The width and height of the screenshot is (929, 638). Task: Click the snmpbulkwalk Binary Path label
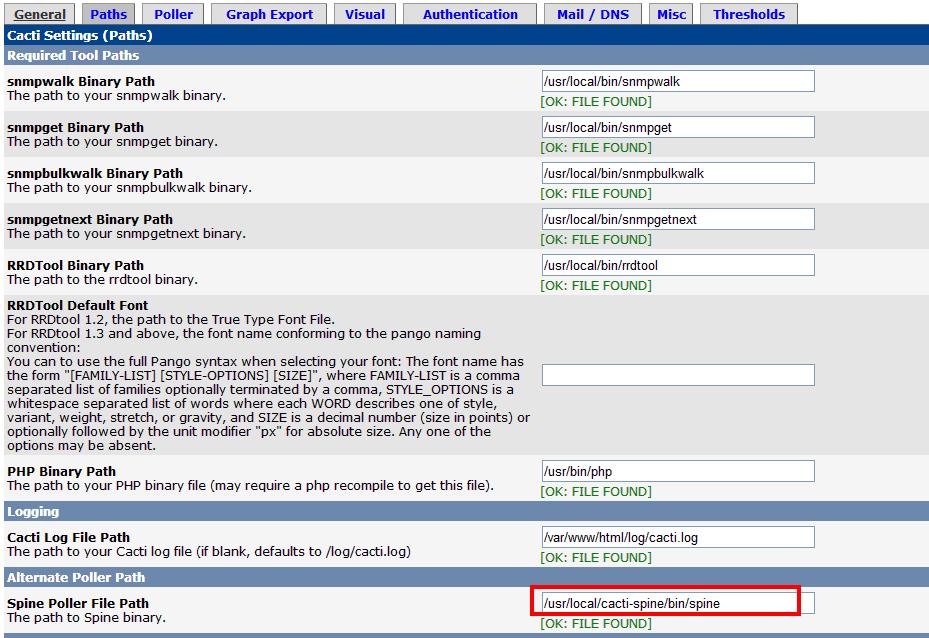[95, 174]
